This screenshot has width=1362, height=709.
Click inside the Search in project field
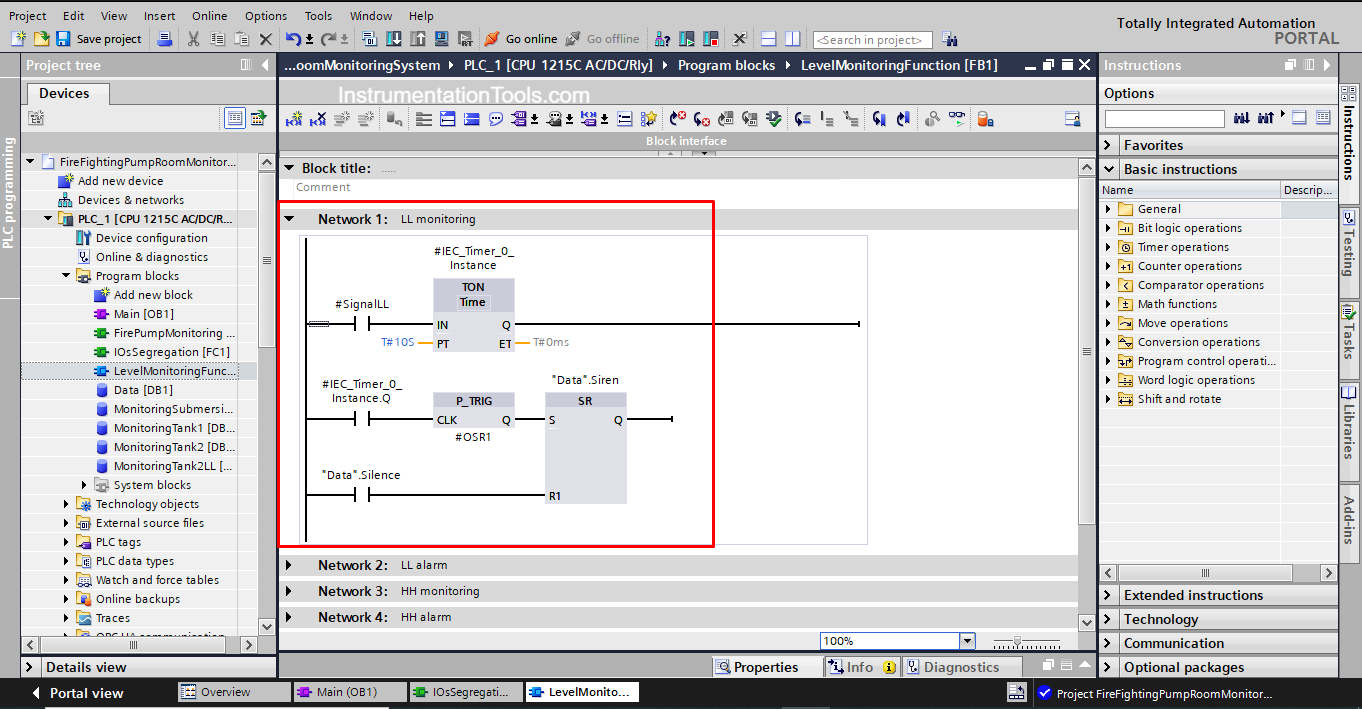(x=871, y=40)
